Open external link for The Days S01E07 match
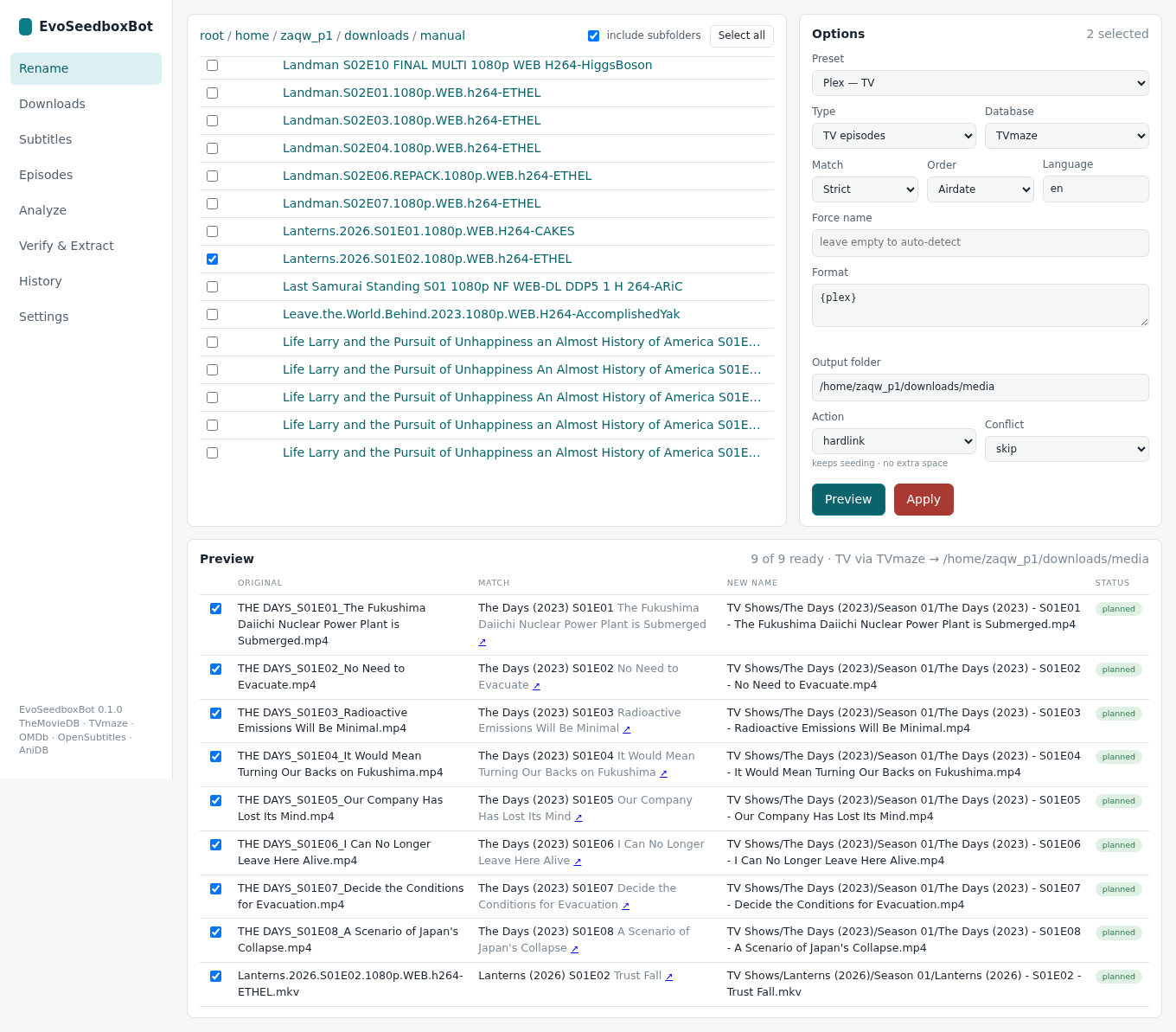1176x1032 pixels. pyautogui.click(x=625, y=906)
